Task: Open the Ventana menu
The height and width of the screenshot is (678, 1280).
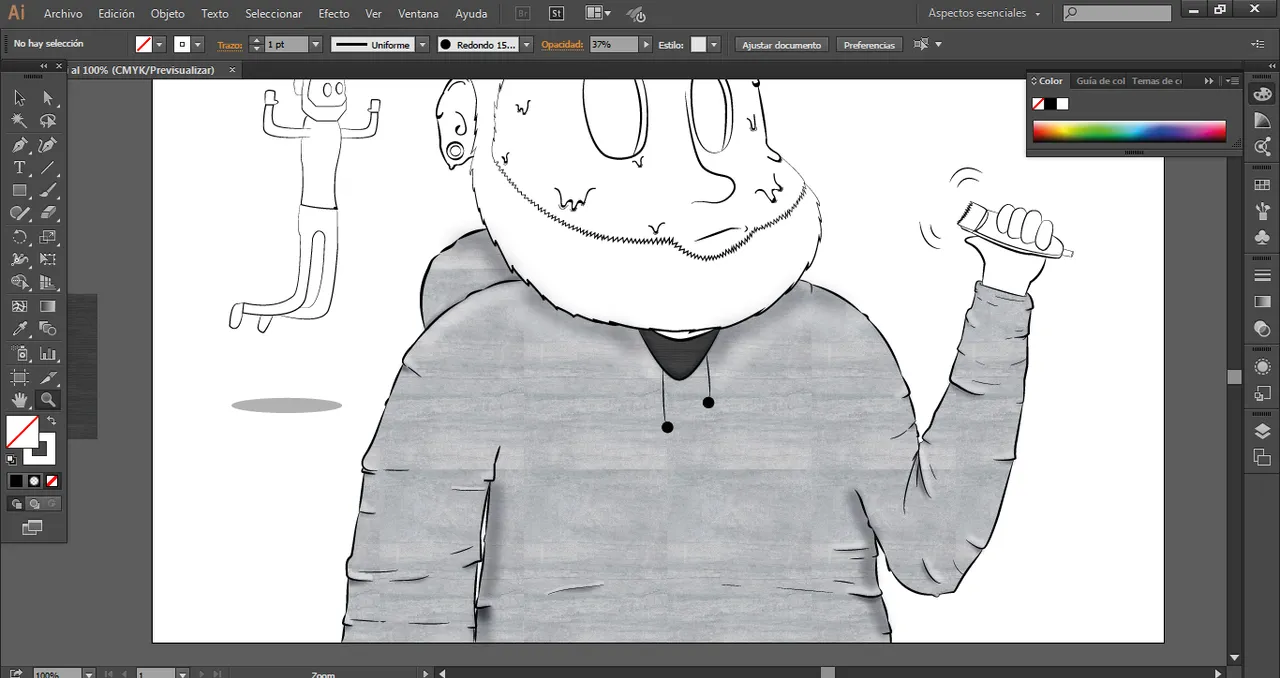Action: click(x=418, y=13)
